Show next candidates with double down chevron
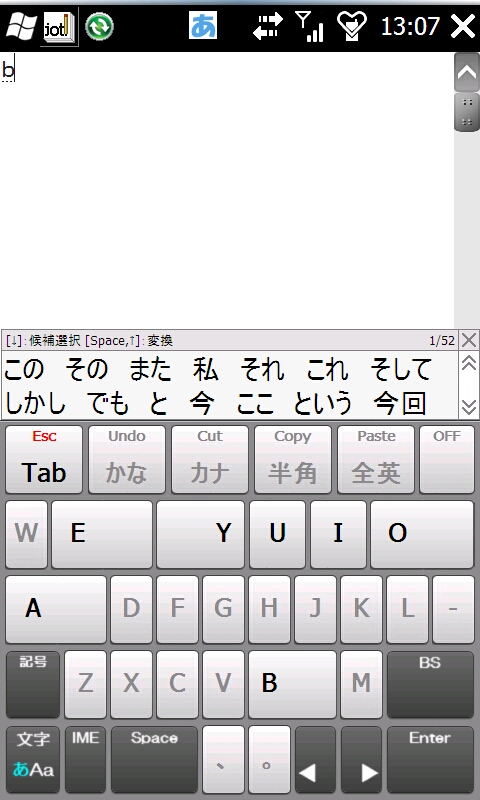Image resolution: width=480 pixels, height=800 pixels. coord(469,407)
